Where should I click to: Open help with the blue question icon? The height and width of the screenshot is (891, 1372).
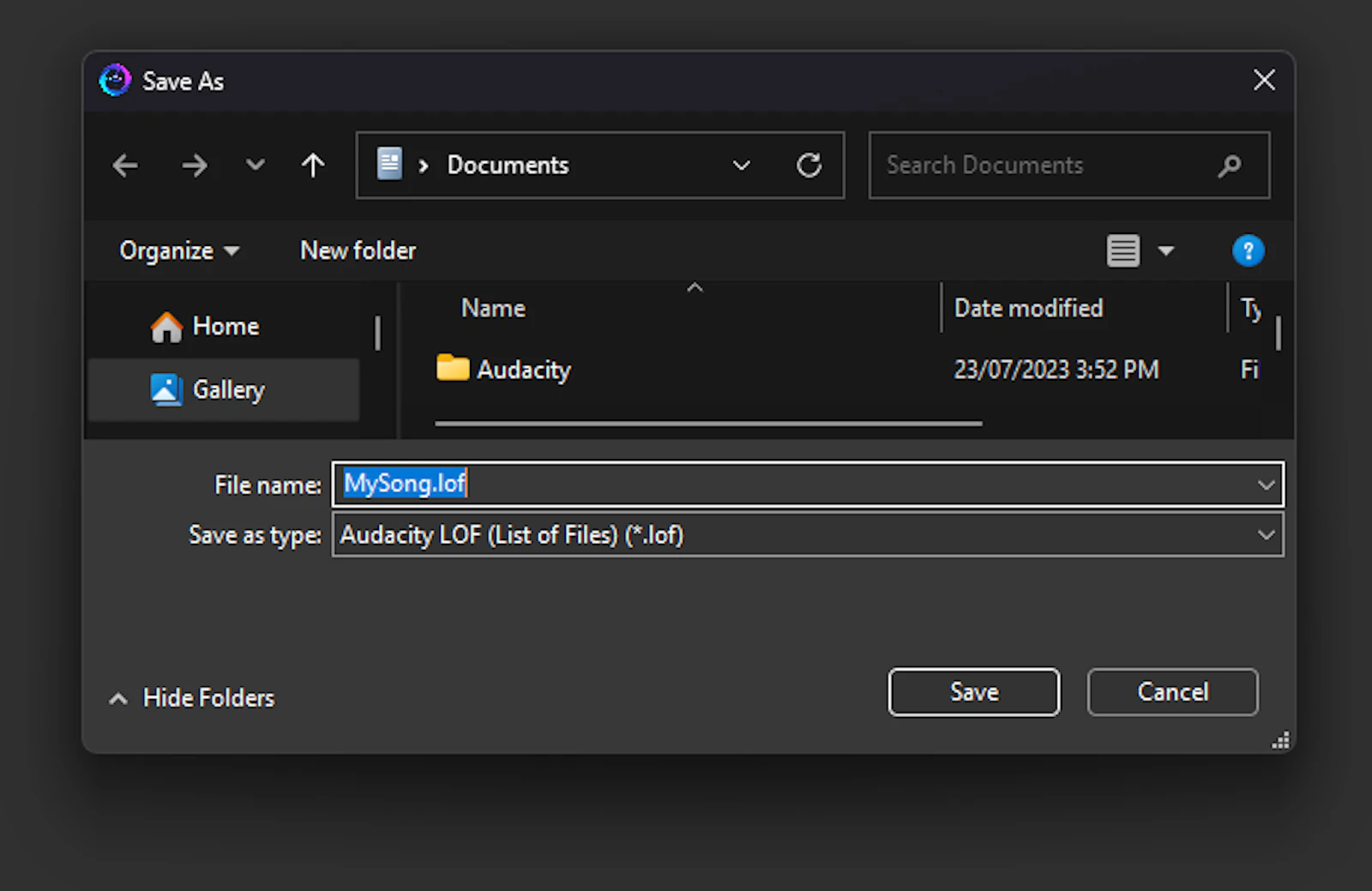[x=1248, y=250]
